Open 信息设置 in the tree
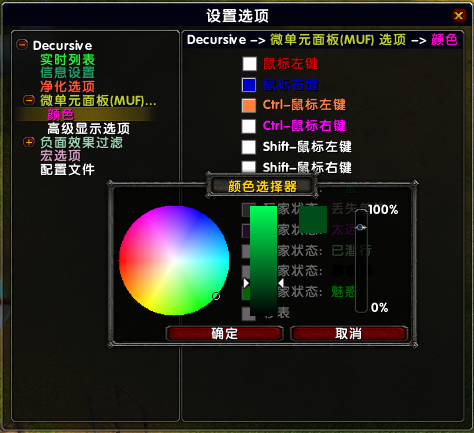Image resolution: width=474 pixels, height=433 pixels. coord(68,73)
